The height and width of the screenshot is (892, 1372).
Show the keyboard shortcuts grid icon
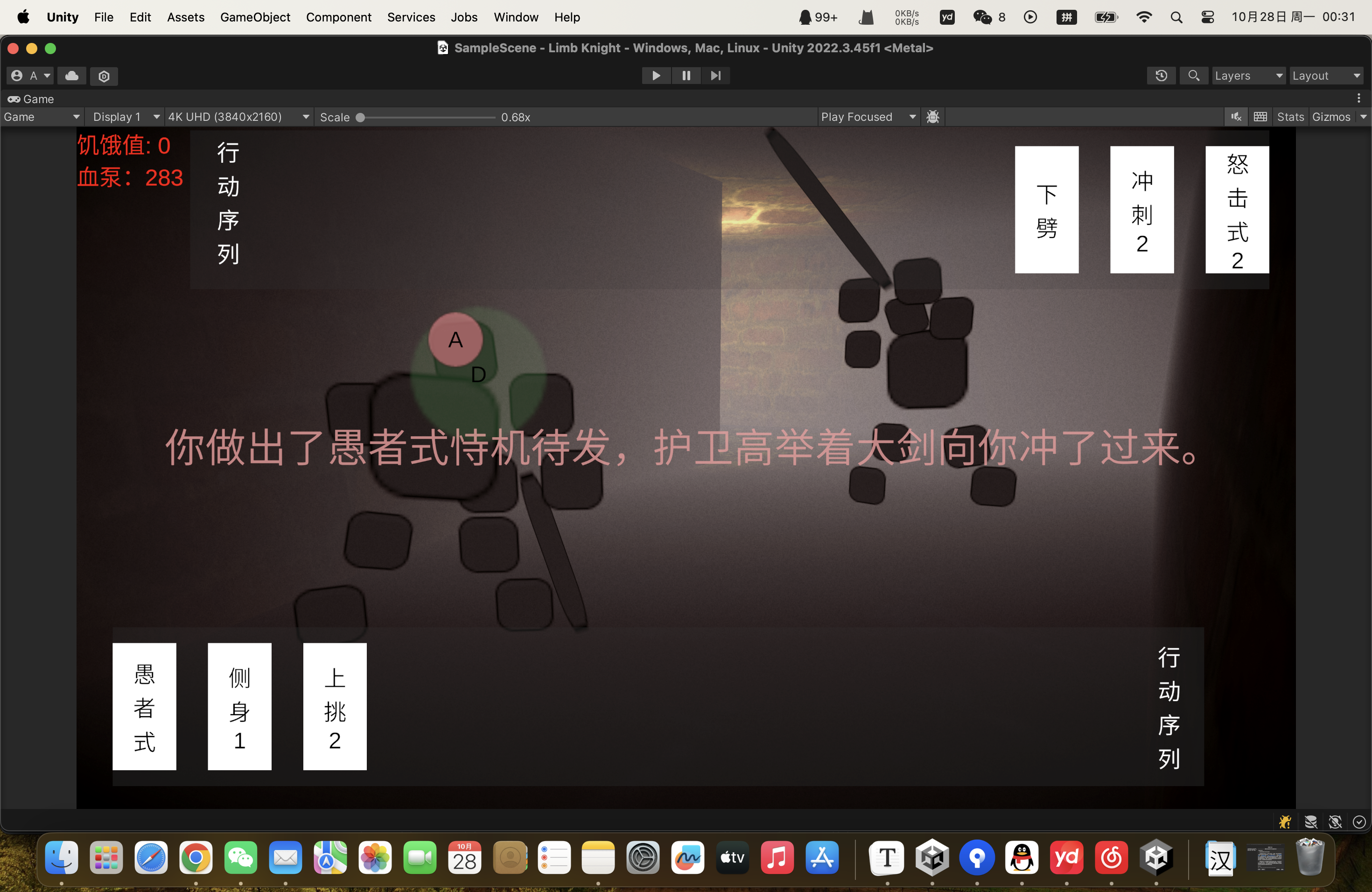[1260, 117]
